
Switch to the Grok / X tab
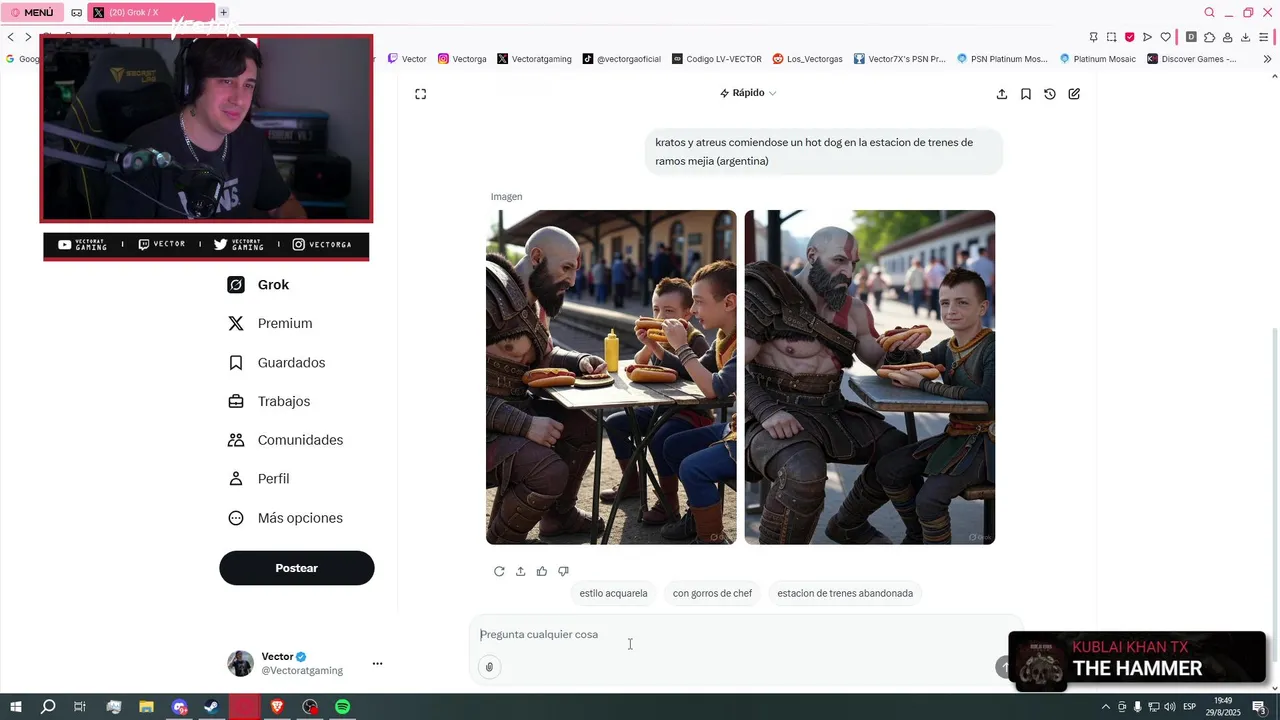(x=151, y=12)
